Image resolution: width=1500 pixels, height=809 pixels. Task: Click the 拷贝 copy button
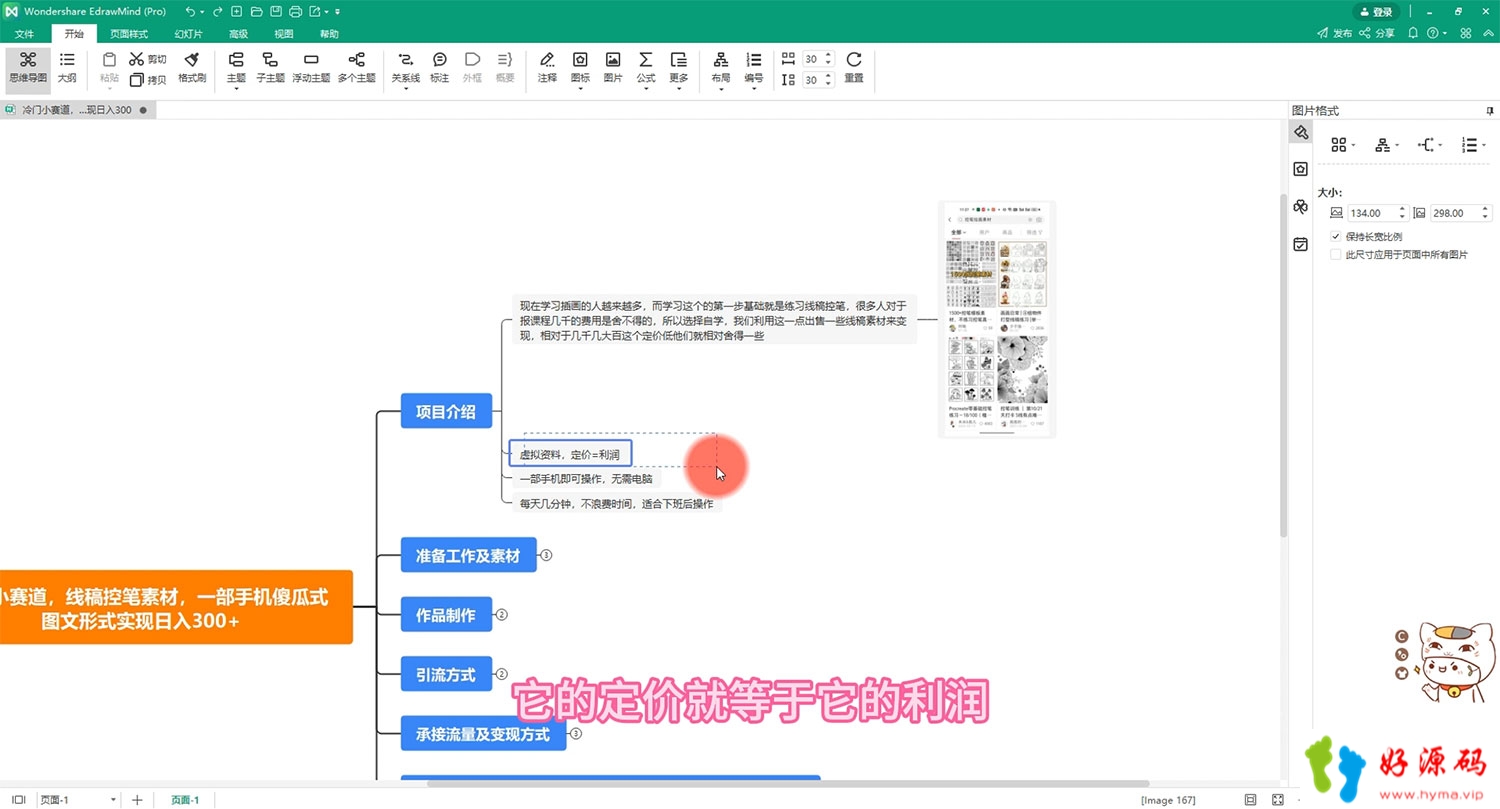coord(148,79)
